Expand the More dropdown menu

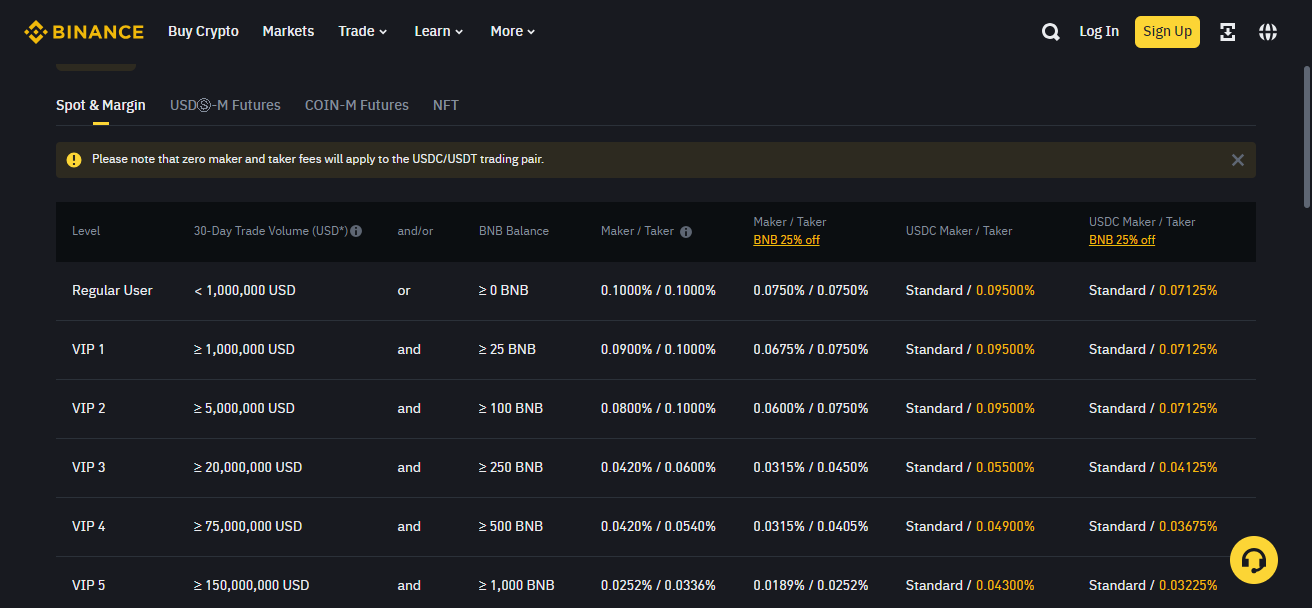513,31
